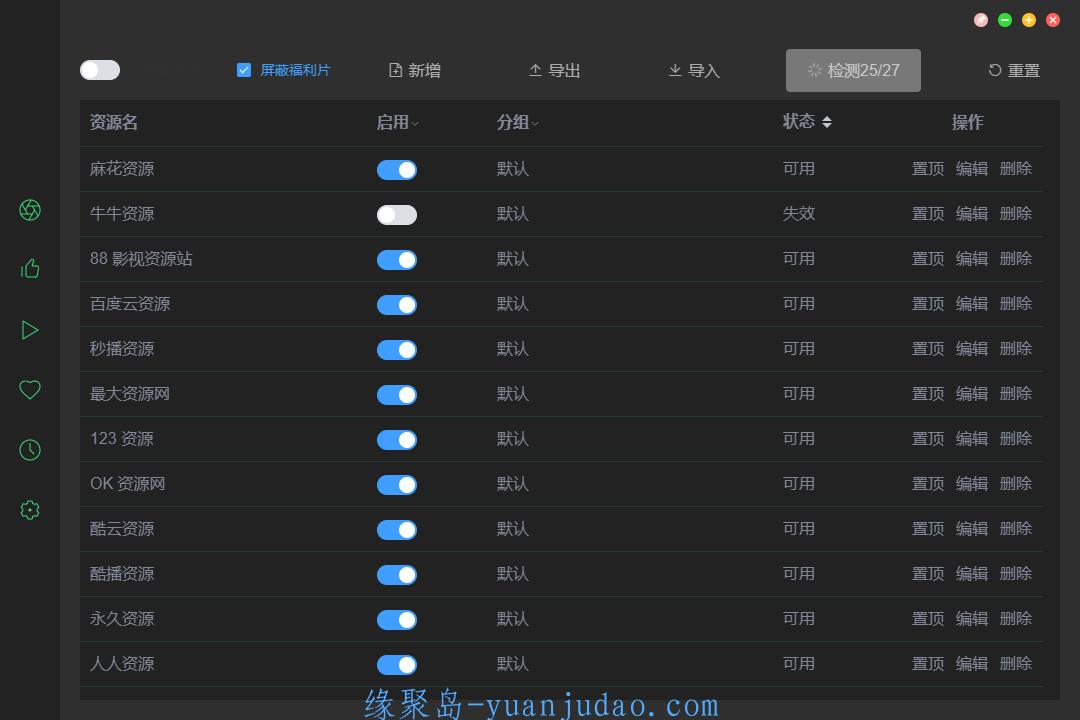1080x720 pixels.
Task: Click 编辑 for 人人资源
Action: (x=972, y=664)
